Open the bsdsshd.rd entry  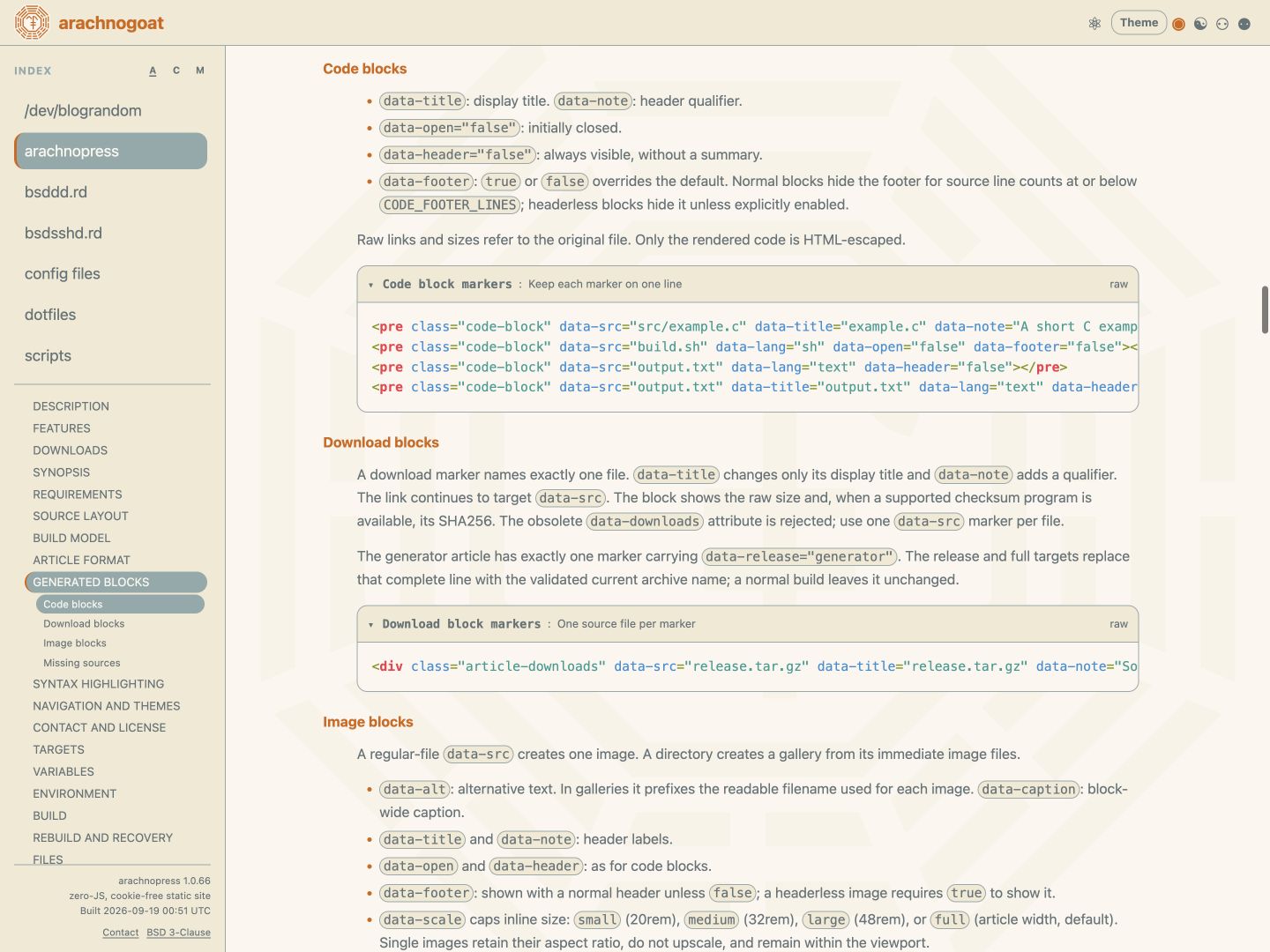(111, 233)
